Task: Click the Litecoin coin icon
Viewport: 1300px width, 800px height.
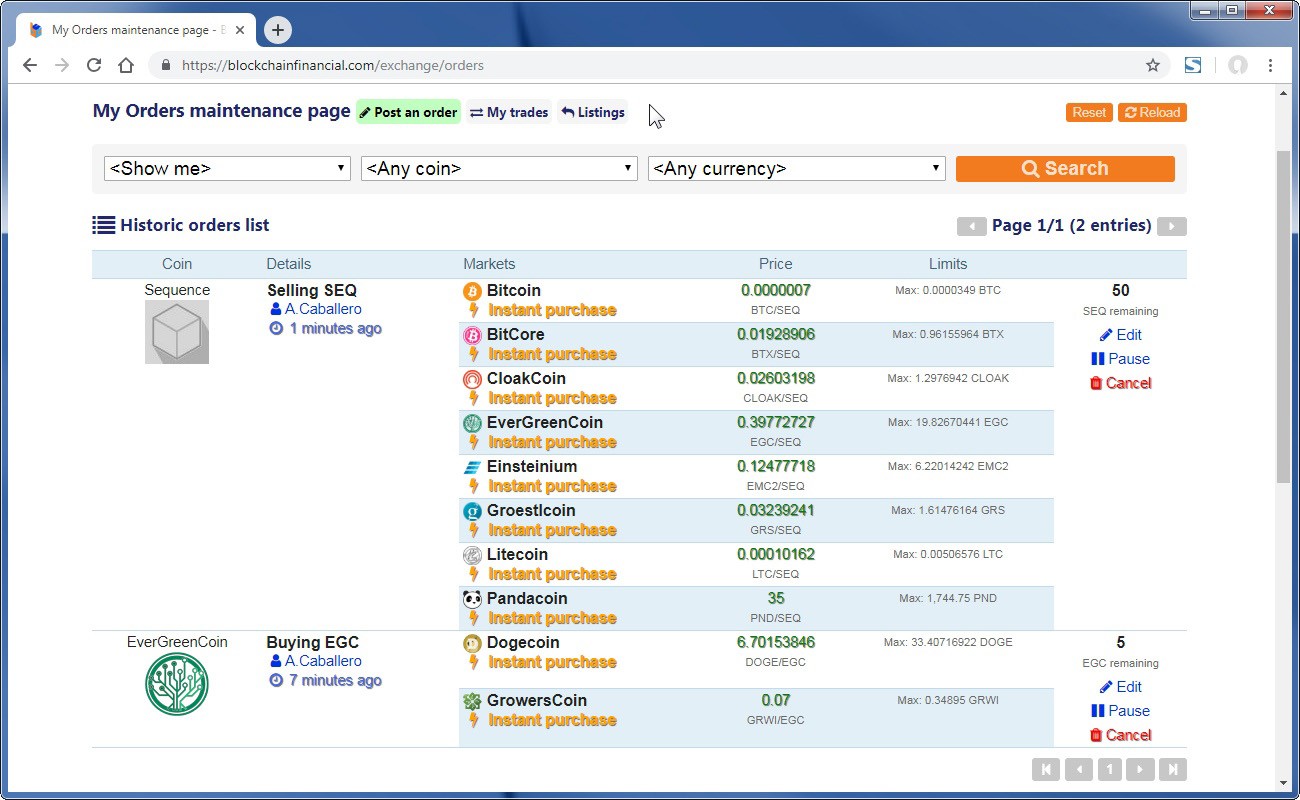Action: [472, 555]
